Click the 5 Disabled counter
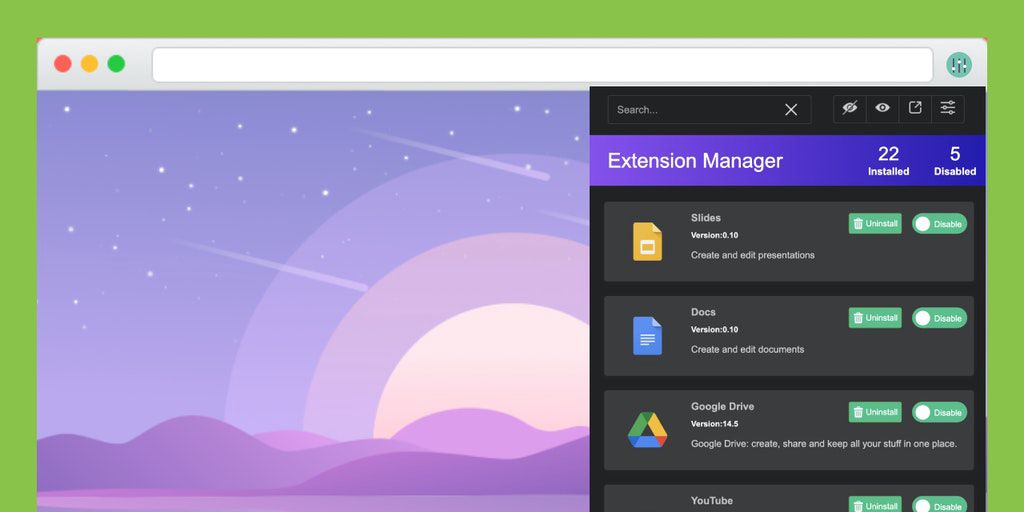1024x512 pixels. click(955, 161)
